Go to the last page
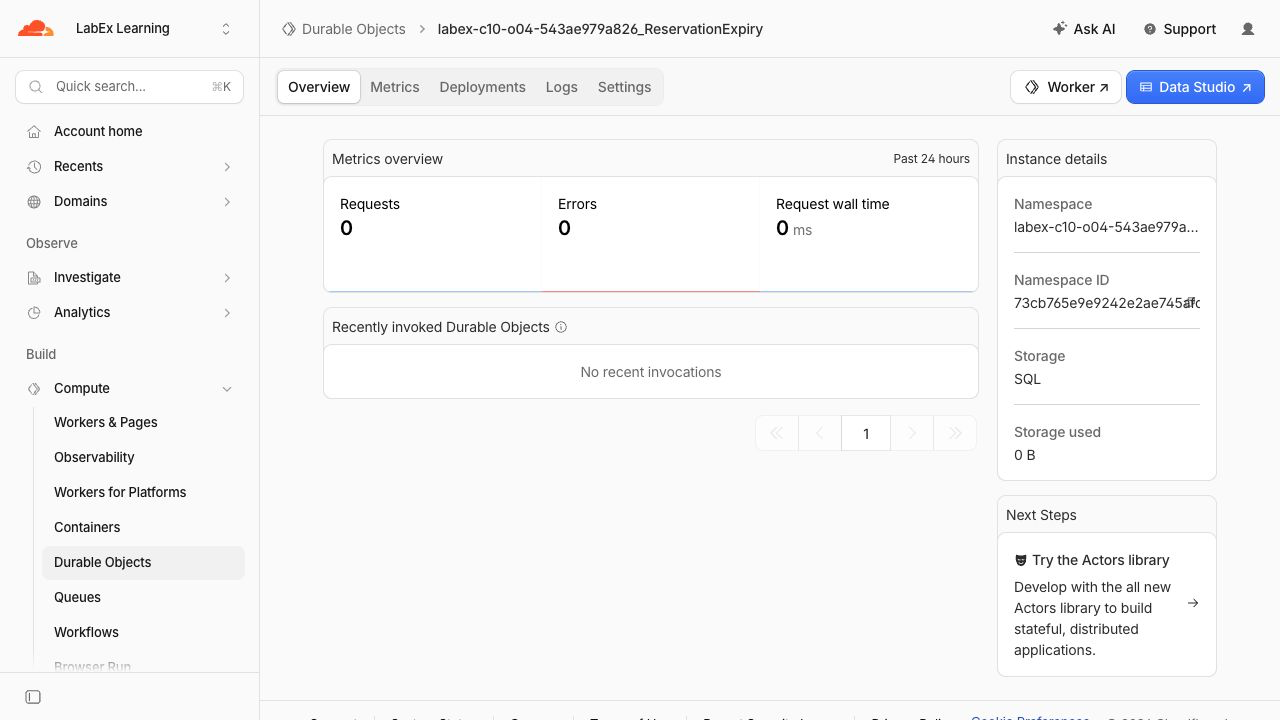Screen dimensions: 1280x720 click(955, 433)
